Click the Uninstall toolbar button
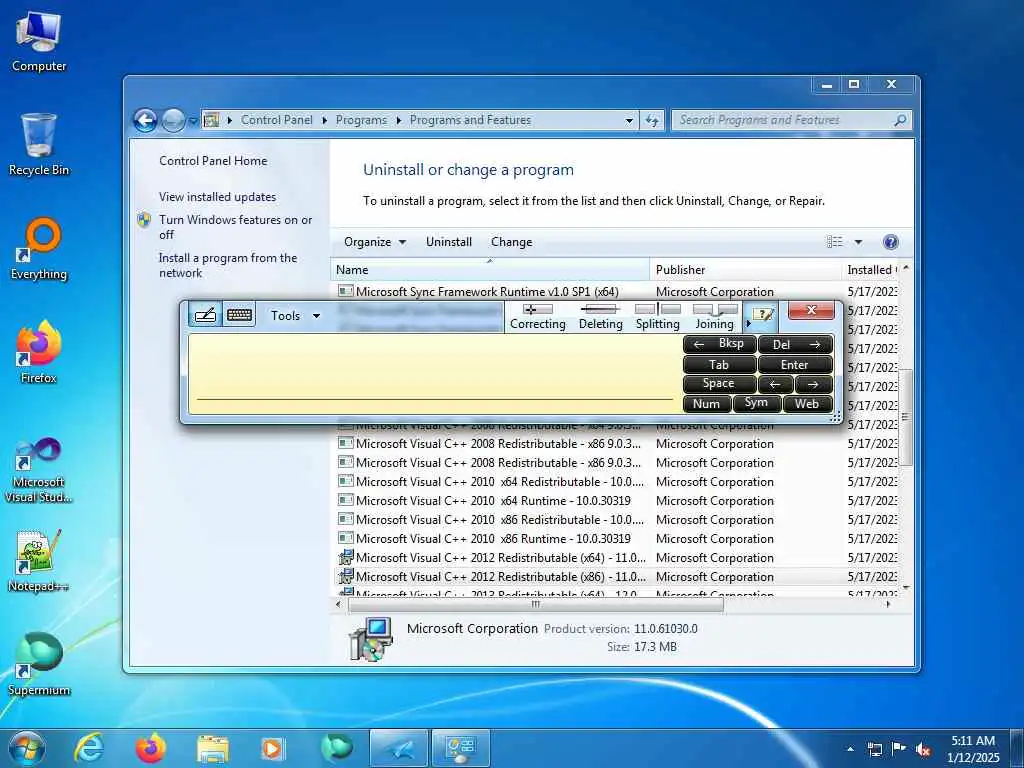The image size is (1024, 768). coord(449,242)
